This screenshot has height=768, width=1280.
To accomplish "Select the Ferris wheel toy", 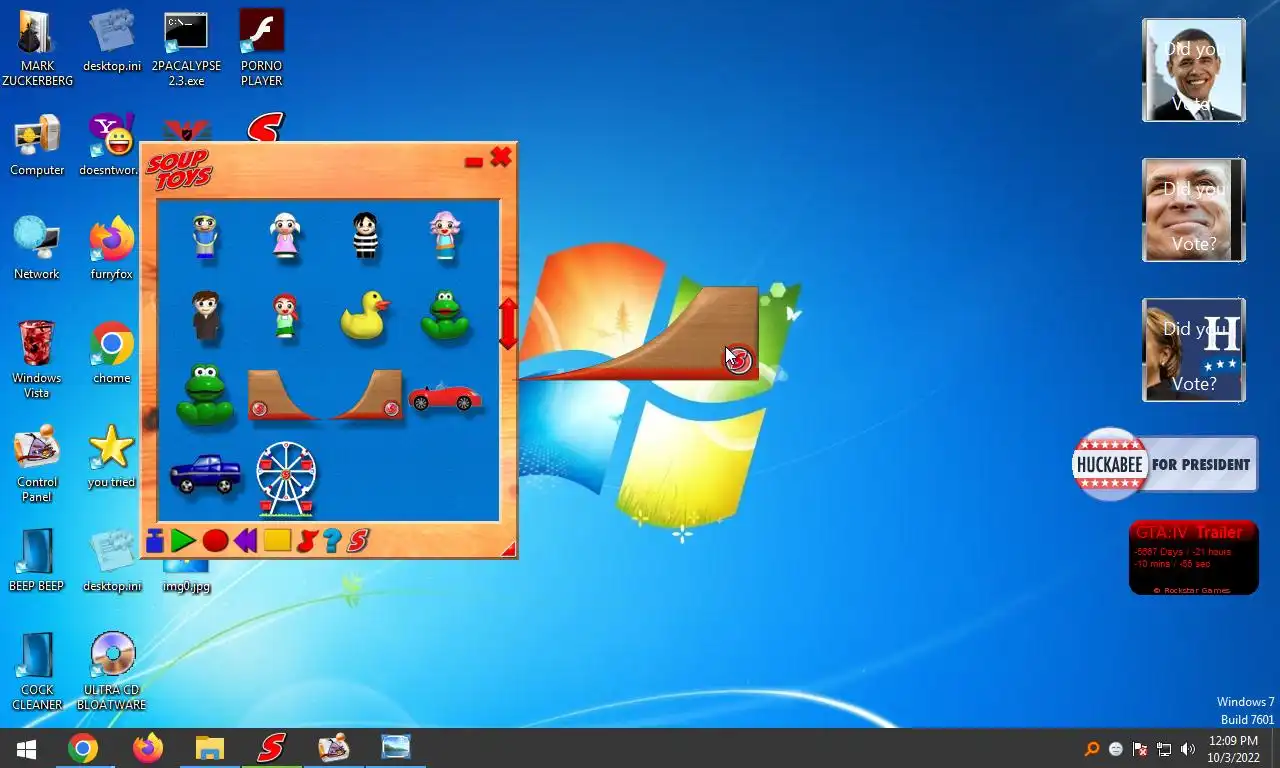I will (x=286, y=479).
